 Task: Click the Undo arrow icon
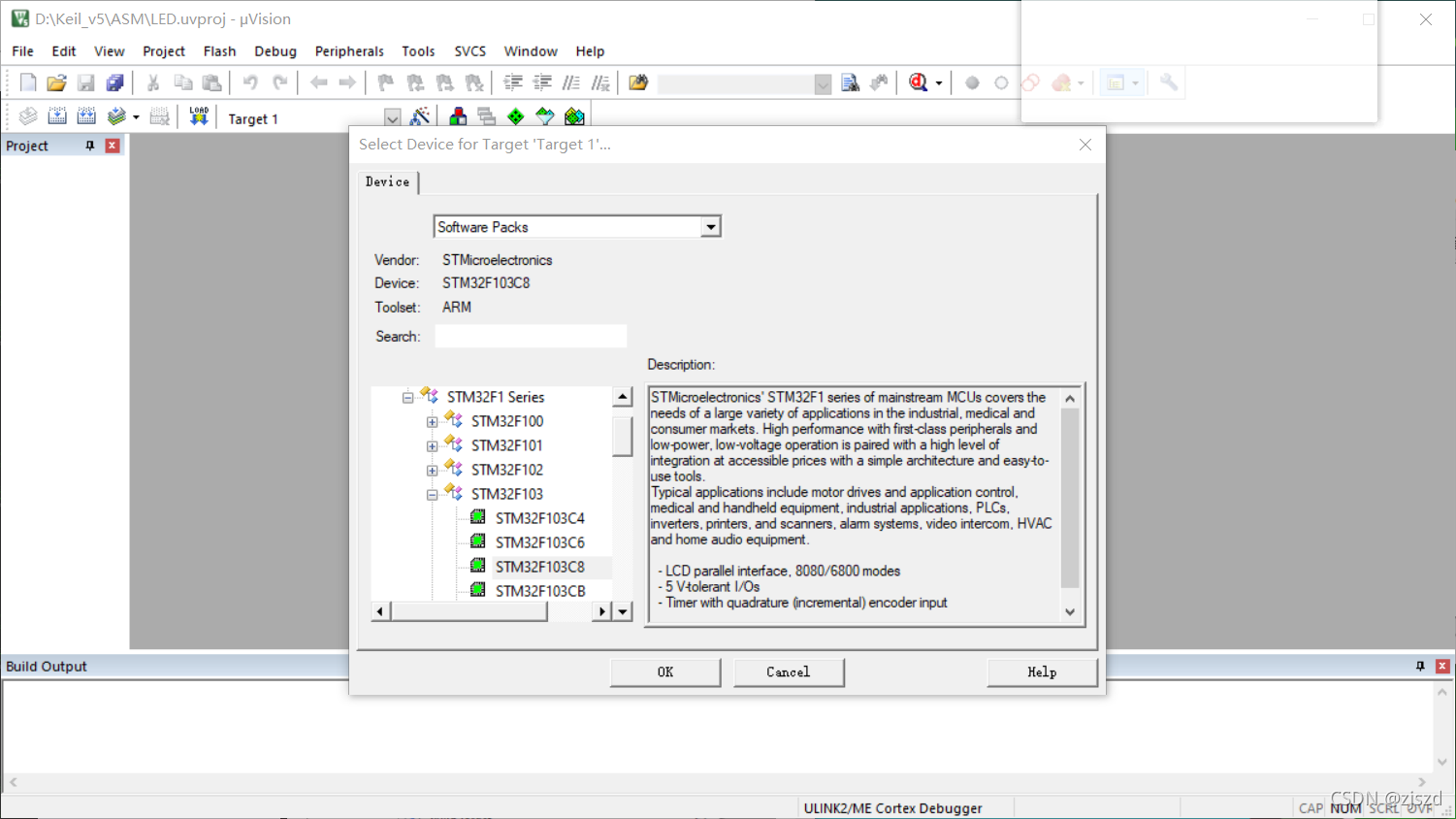(250, 83)
